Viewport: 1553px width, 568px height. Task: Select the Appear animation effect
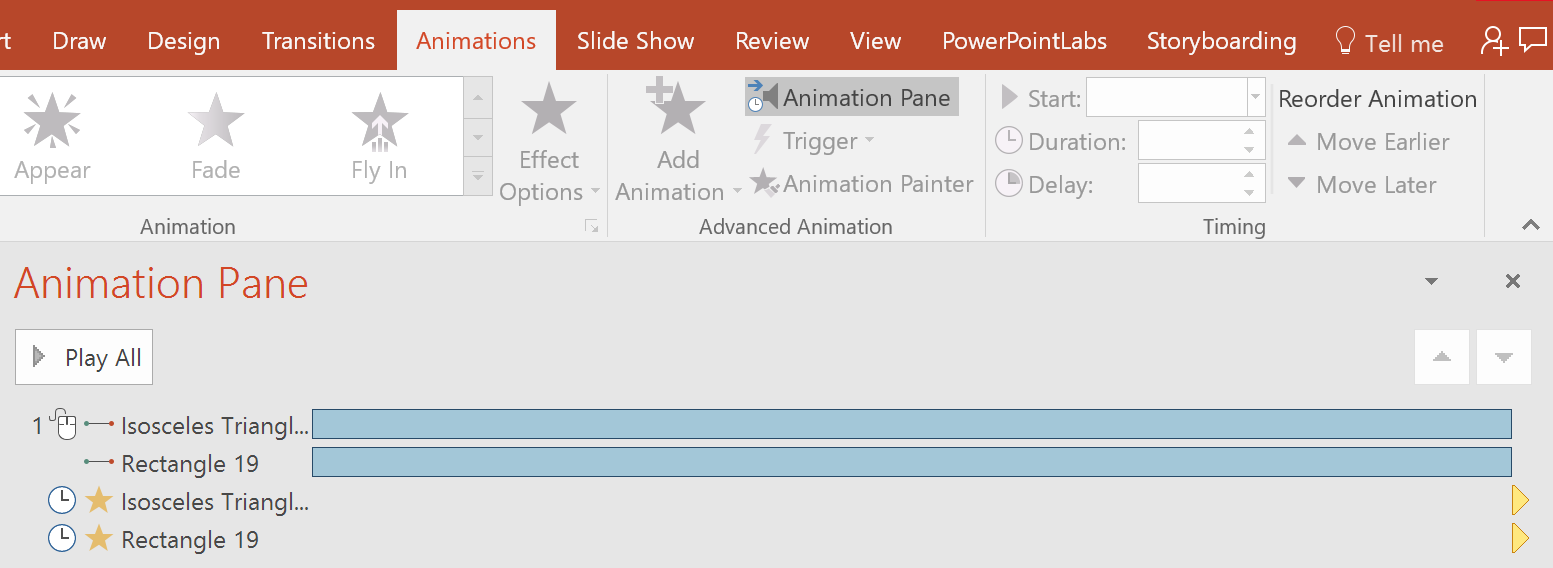tap(52, 136)
